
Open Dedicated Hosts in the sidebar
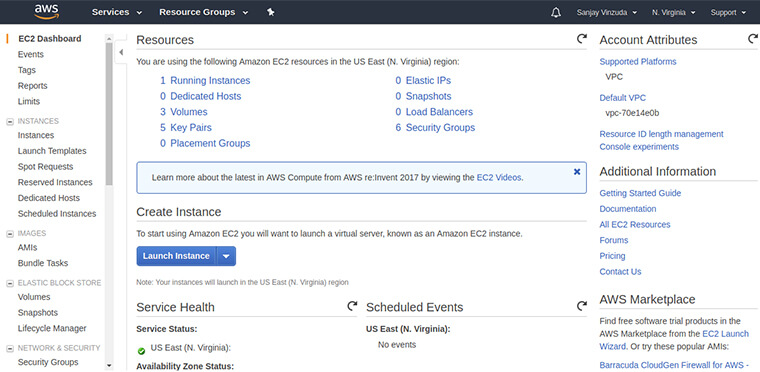[48, 198]
